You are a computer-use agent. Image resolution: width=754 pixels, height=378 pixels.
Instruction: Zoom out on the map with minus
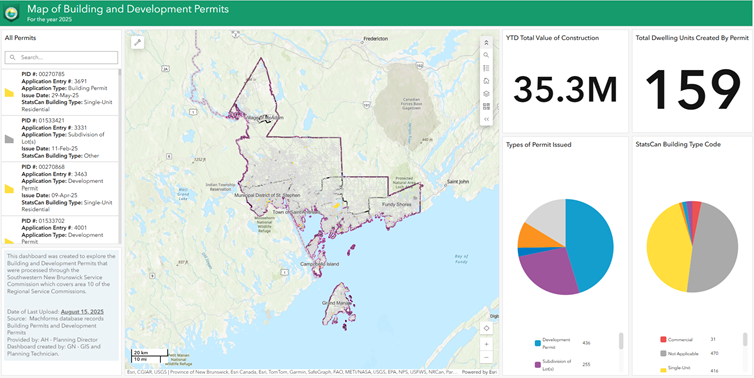(x=487, y=357)
